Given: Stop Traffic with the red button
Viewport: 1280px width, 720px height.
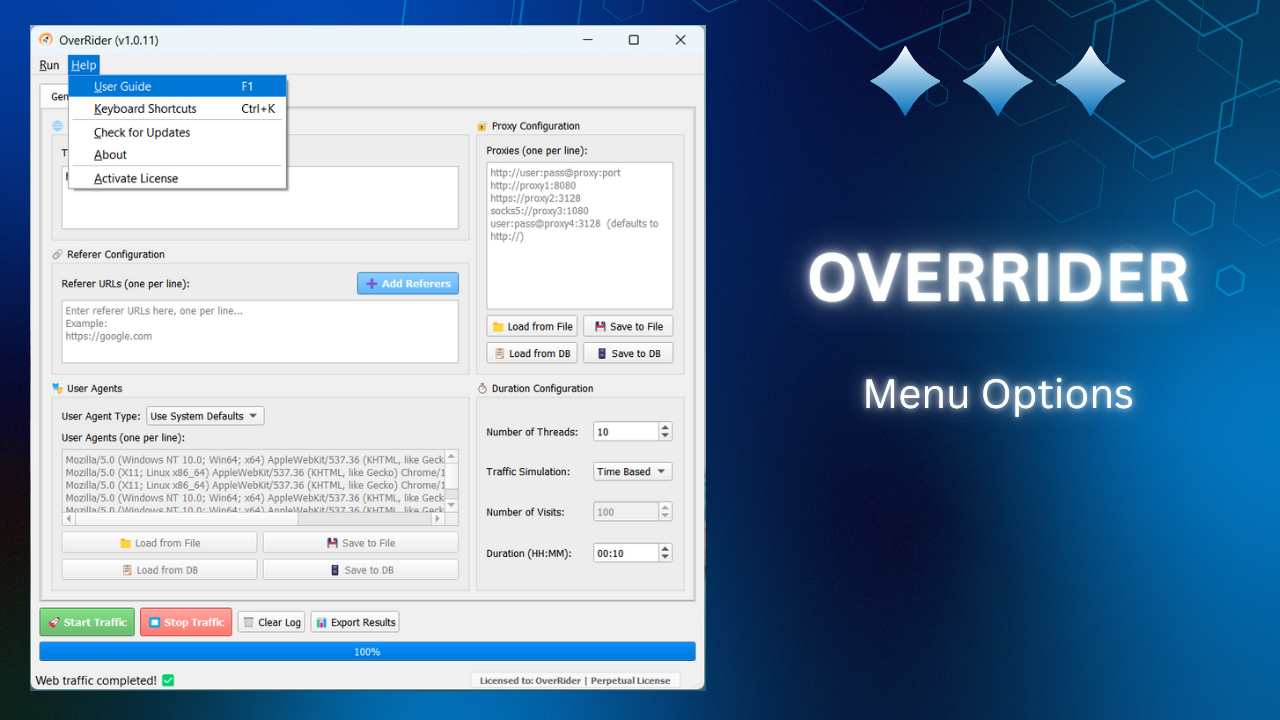Looking at the screenshot, I should pos(186,622).
